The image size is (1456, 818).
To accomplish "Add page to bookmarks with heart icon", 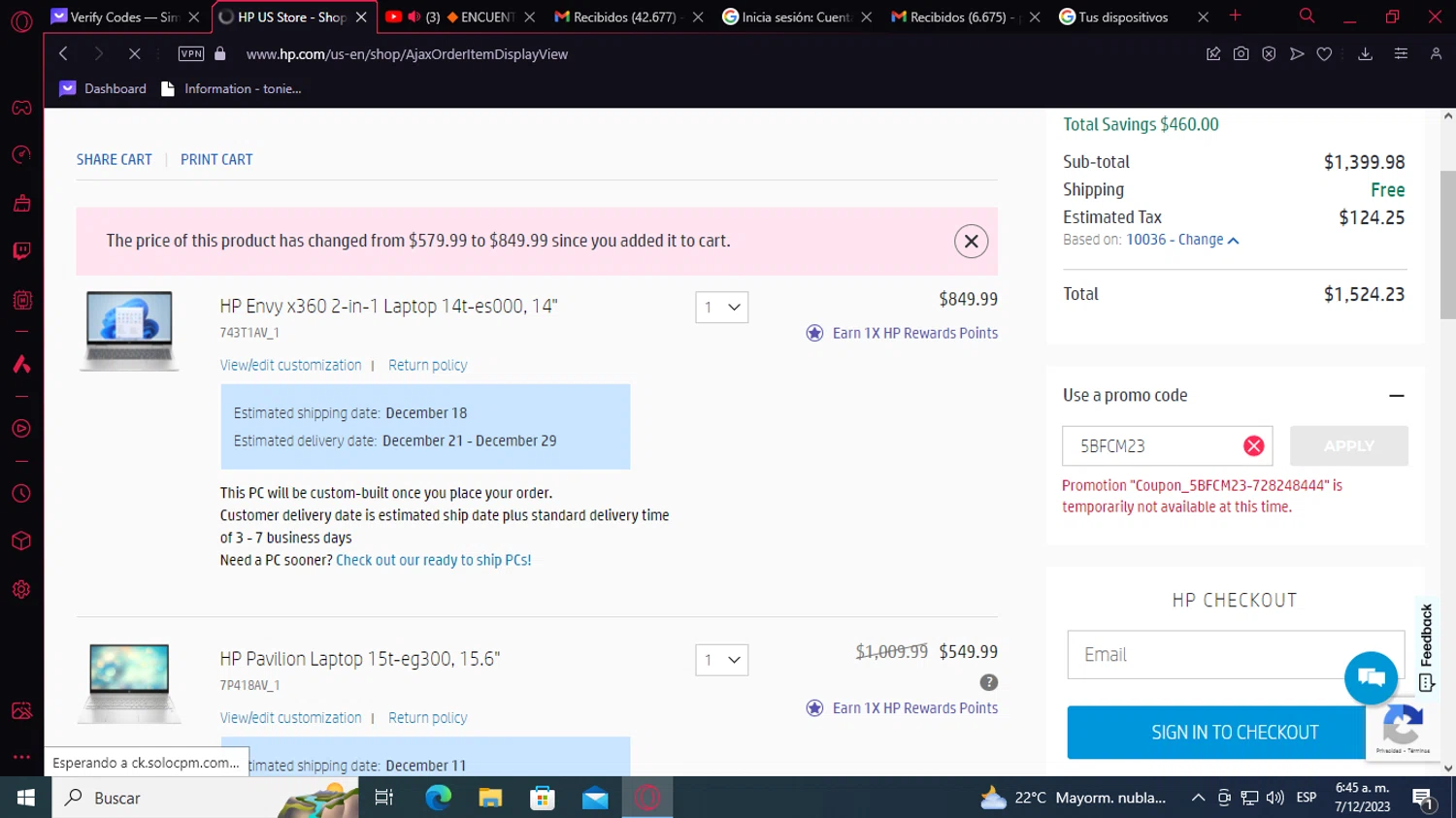I will pos(1324,54).
